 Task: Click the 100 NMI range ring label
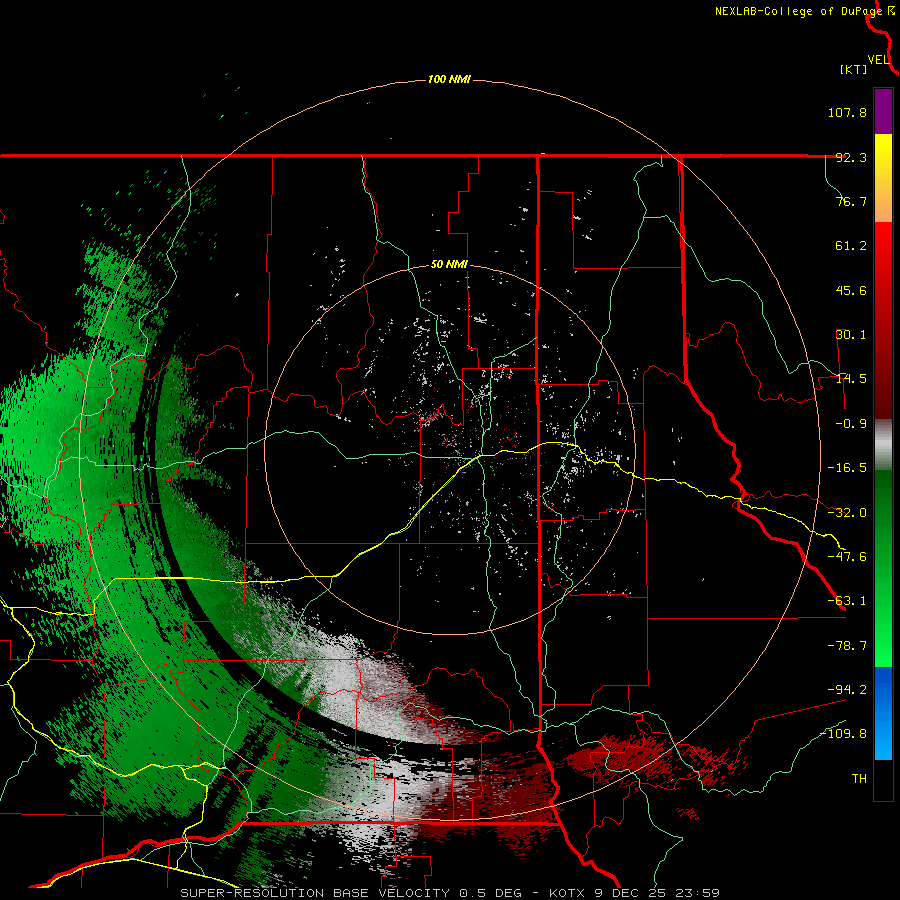coord(449,79)
